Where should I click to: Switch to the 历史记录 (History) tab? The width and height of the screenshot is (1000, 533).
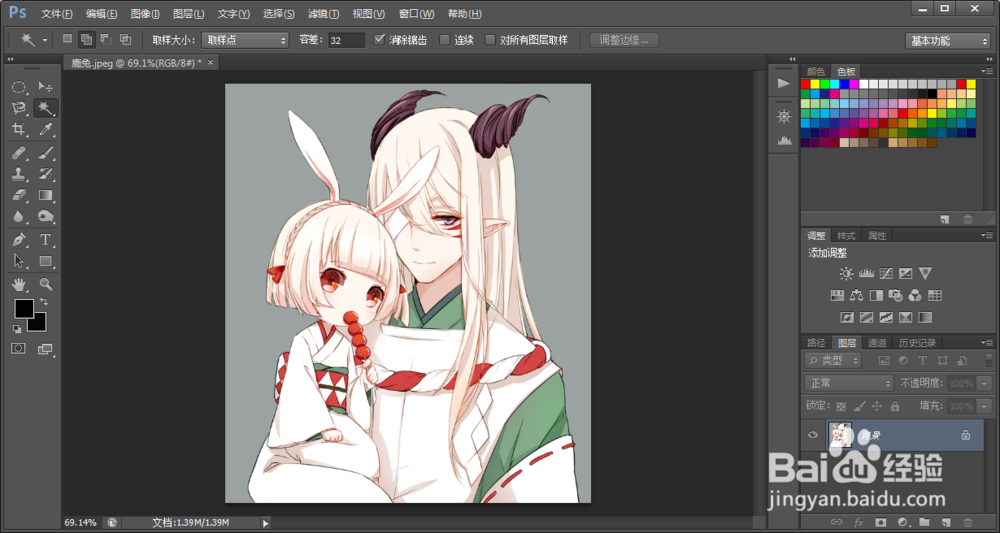click(x=916, y=342)
